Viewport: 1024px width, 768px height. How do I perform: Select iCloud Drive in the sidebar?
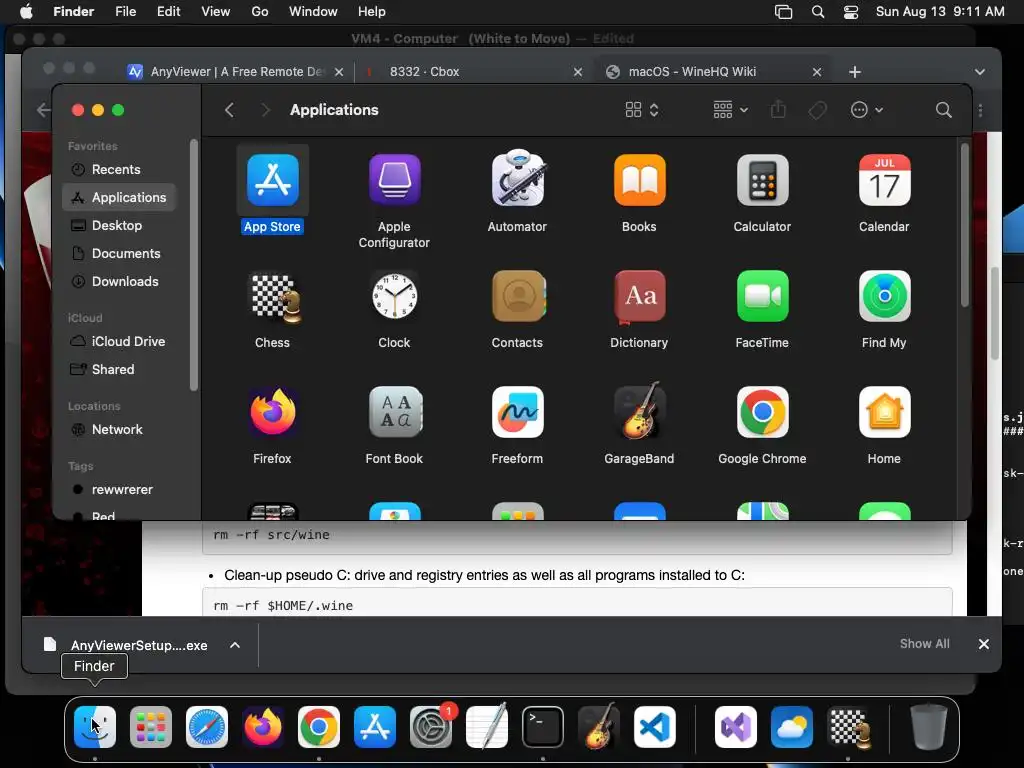(x=118, y=342)
